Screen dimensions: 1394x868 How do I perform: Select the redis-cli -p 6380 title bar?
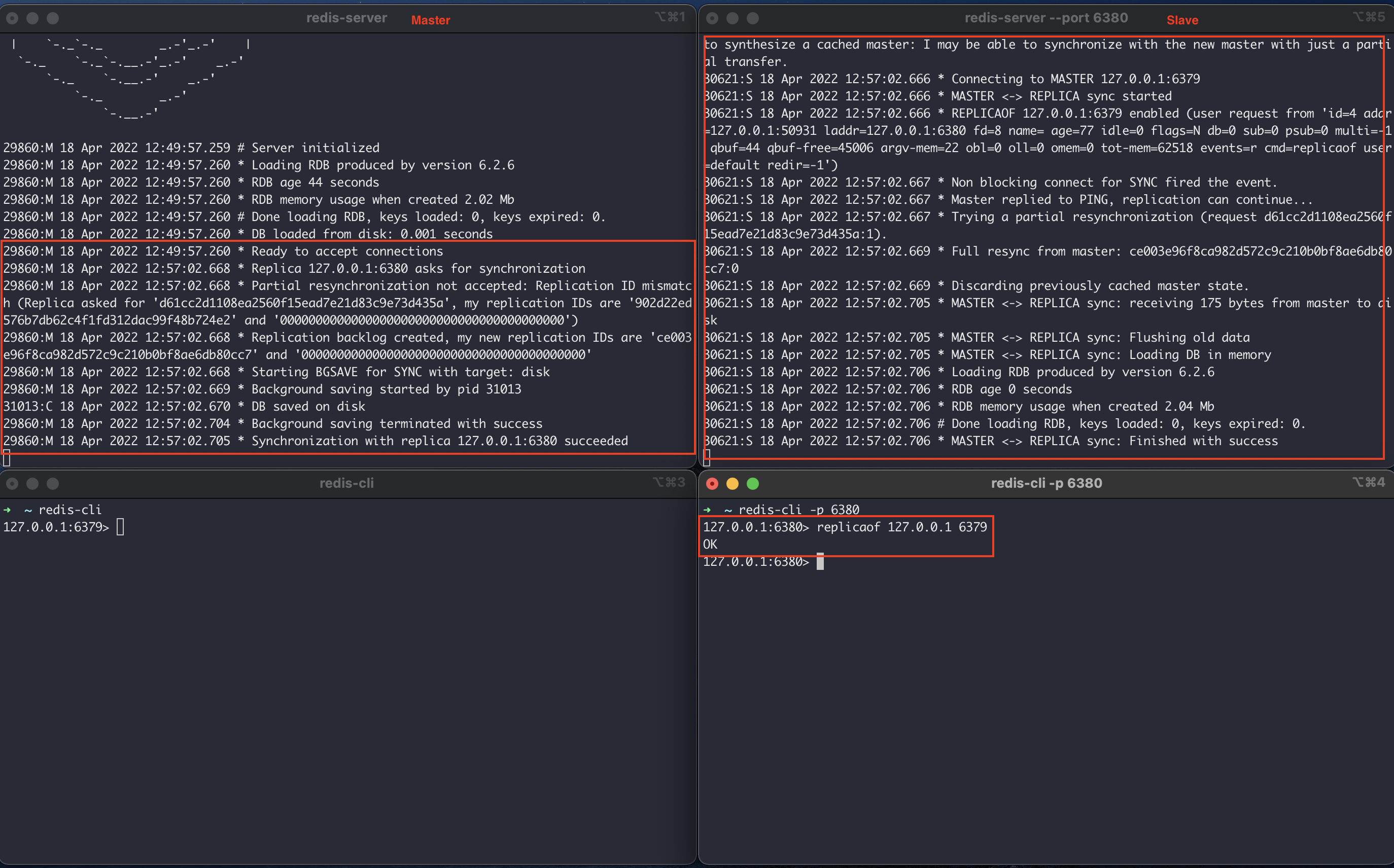(1046, 483)
